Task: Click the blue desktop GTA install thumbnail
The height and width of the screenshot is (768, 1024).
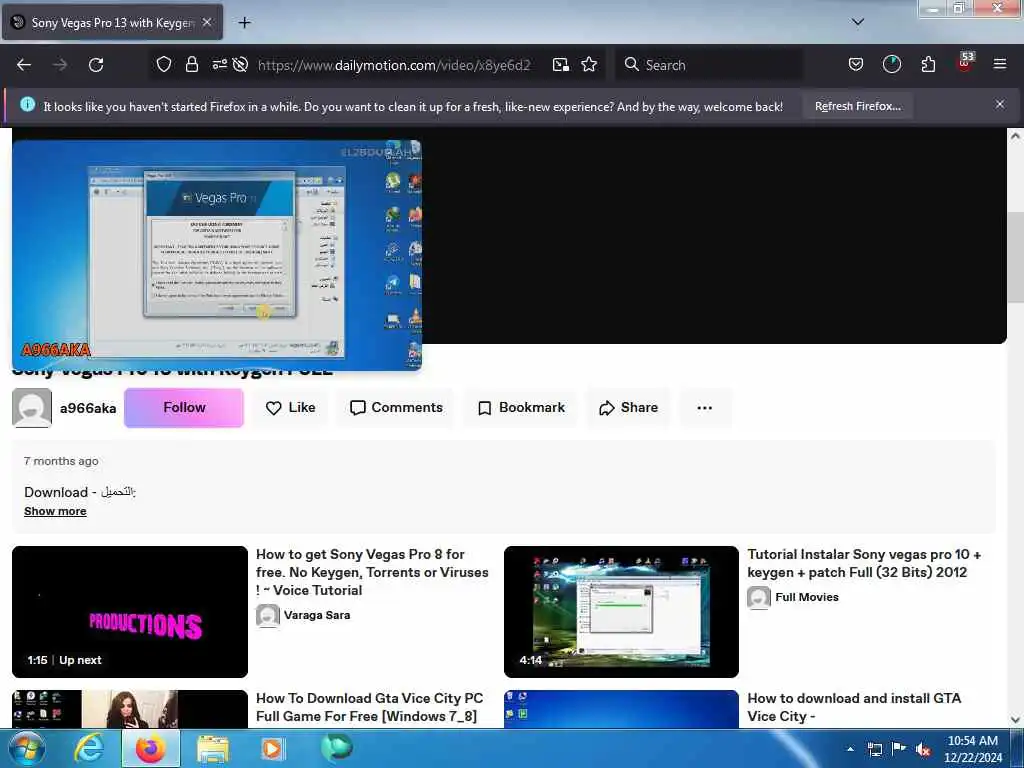Action: point(621,709)
